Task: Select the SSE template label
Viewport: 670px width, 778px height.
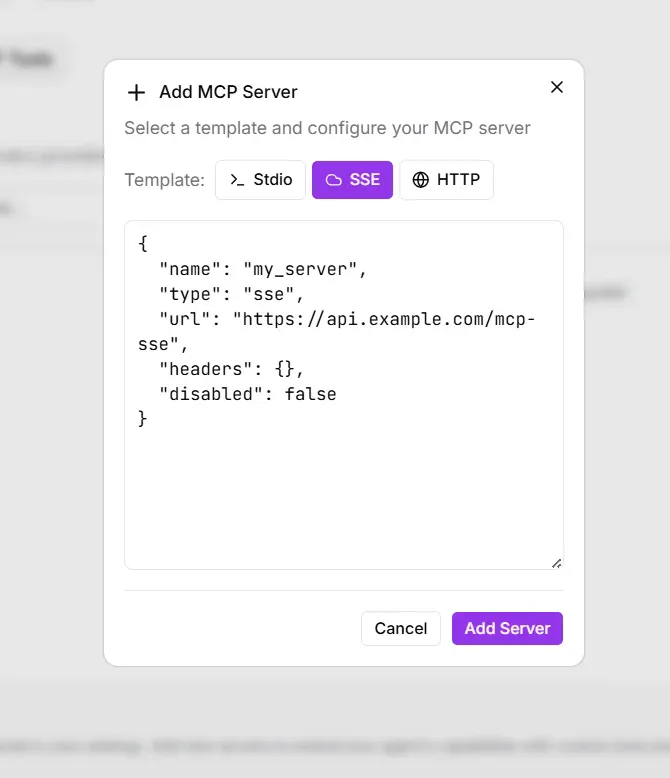Action: coord(365,180)
